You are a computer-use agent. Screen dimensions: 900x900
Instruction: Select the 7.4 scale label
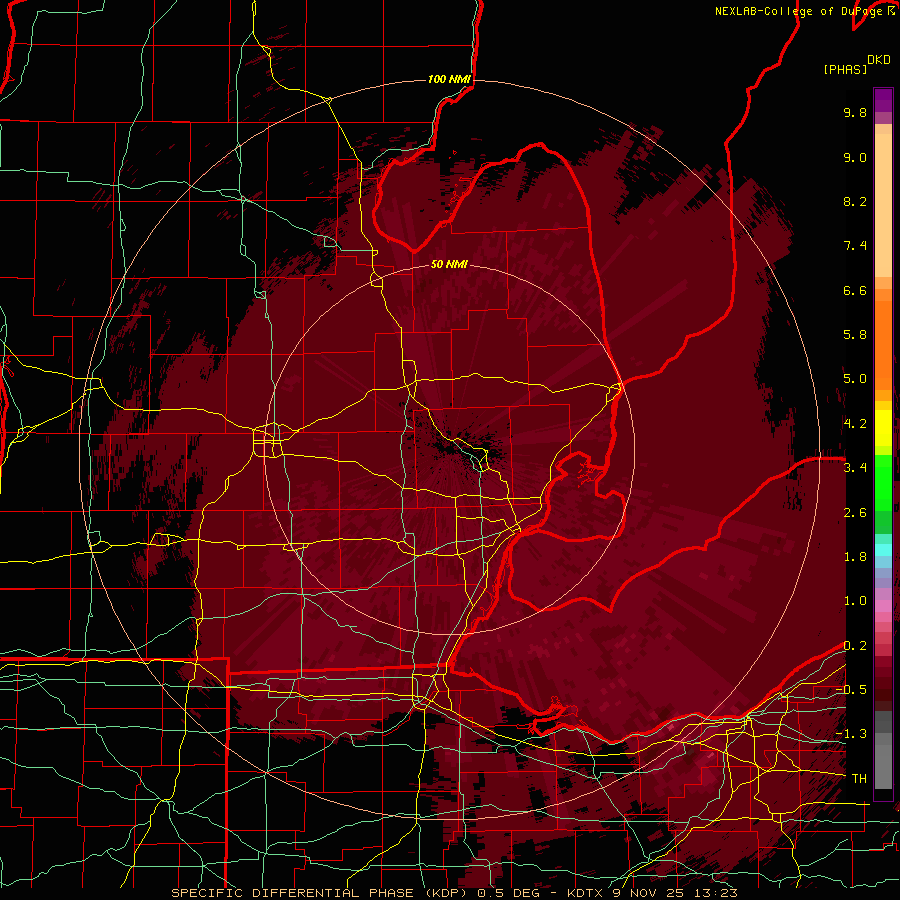pyautogui.click(x=855, y=246)
